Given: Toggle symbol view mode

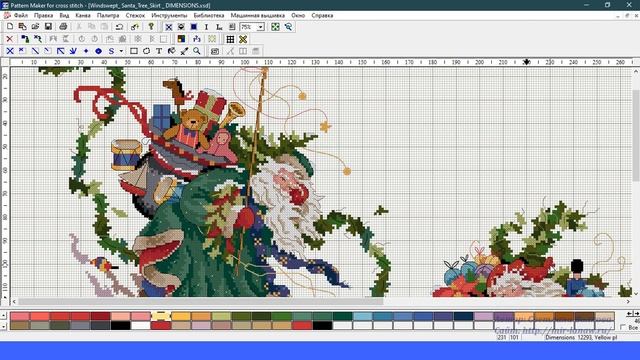Looking at the screenshot, I should coord(181,27).
